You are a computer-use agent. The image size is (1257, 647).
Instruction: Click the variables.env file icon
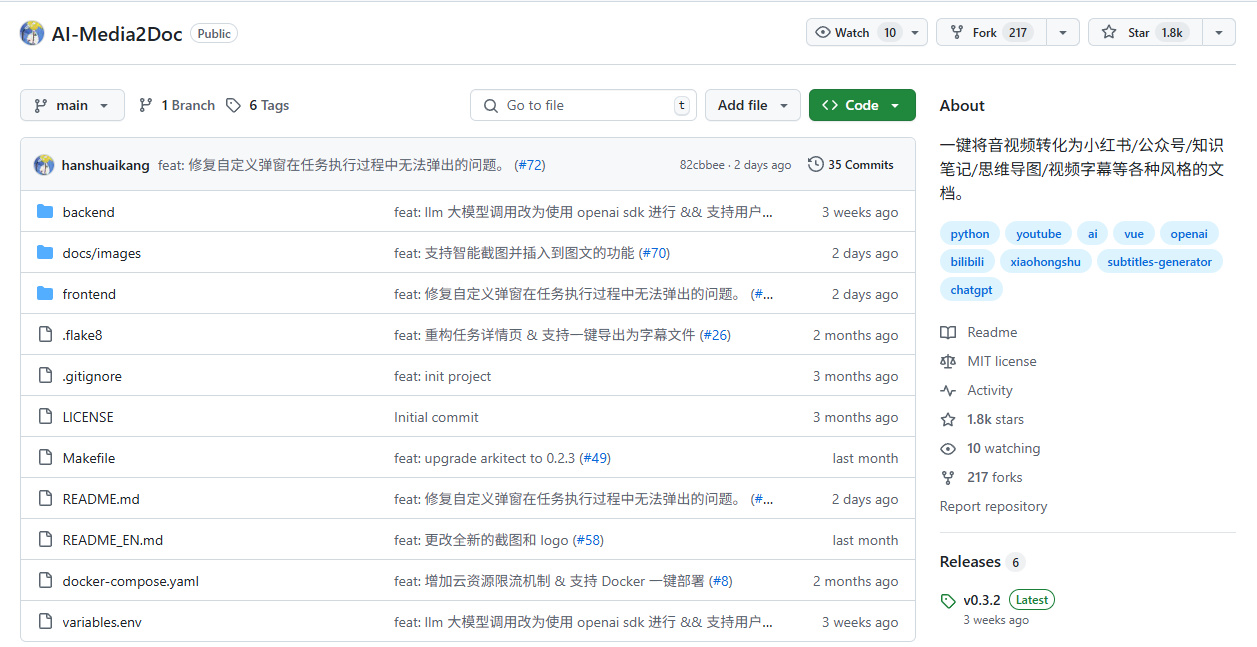point(44,622)
